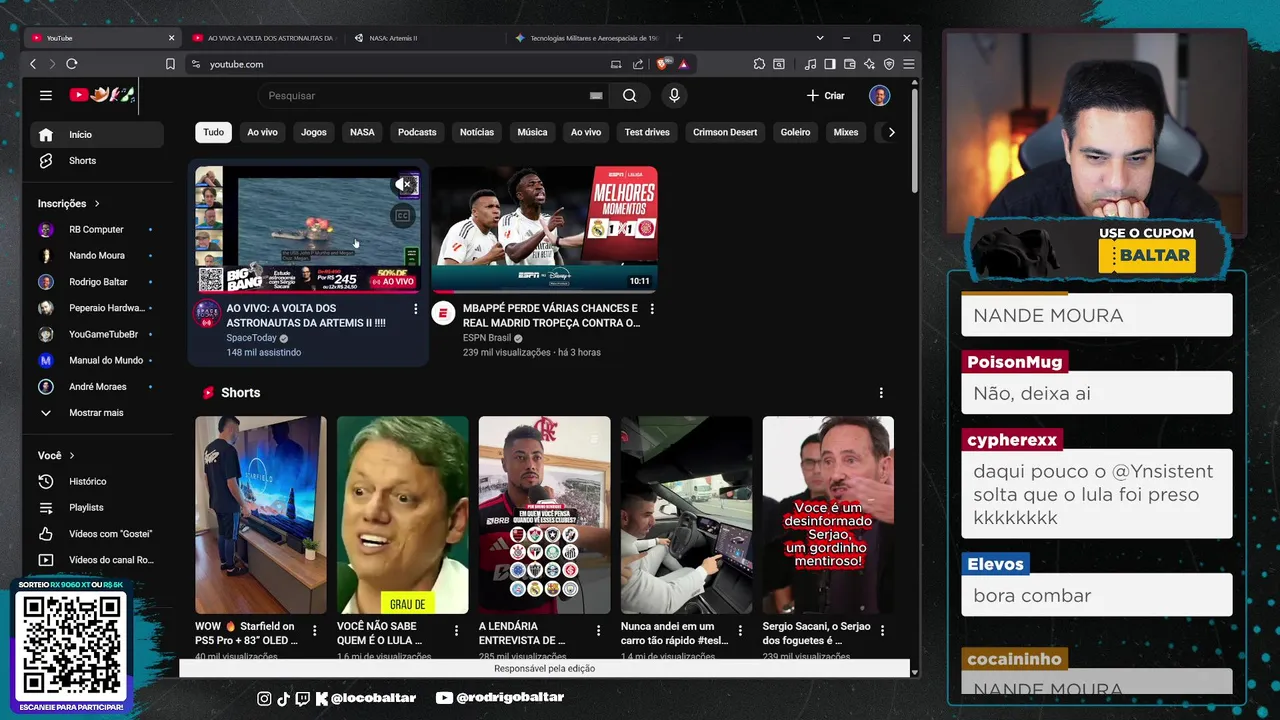The height and width of the screenshot is (720, 1280).
Task: Open the Nando Moura subscription
Action: (x=96, y=256)
